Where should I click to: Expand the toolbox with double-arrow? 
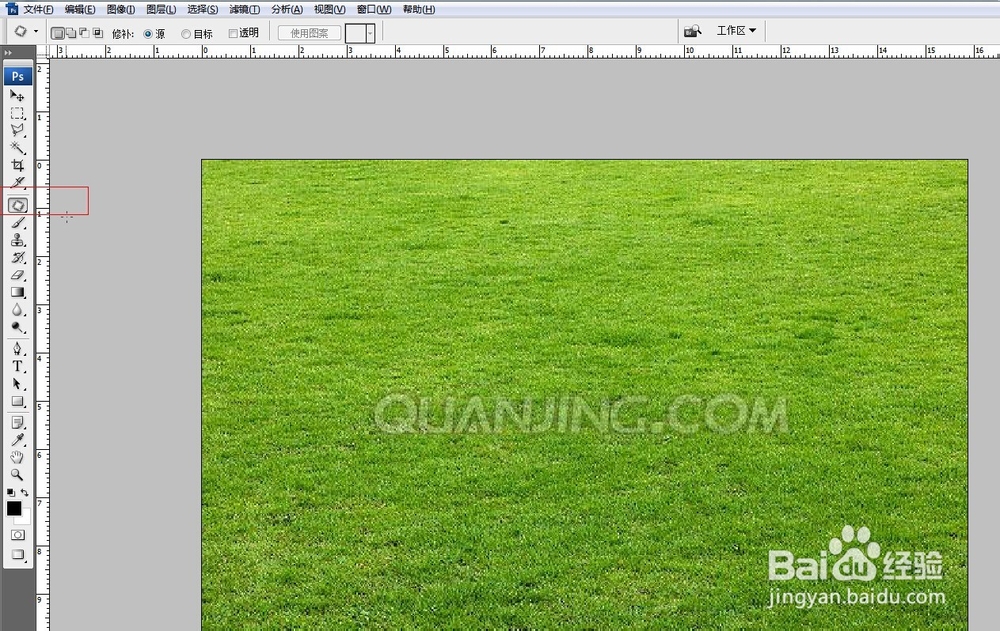[8, 53]
